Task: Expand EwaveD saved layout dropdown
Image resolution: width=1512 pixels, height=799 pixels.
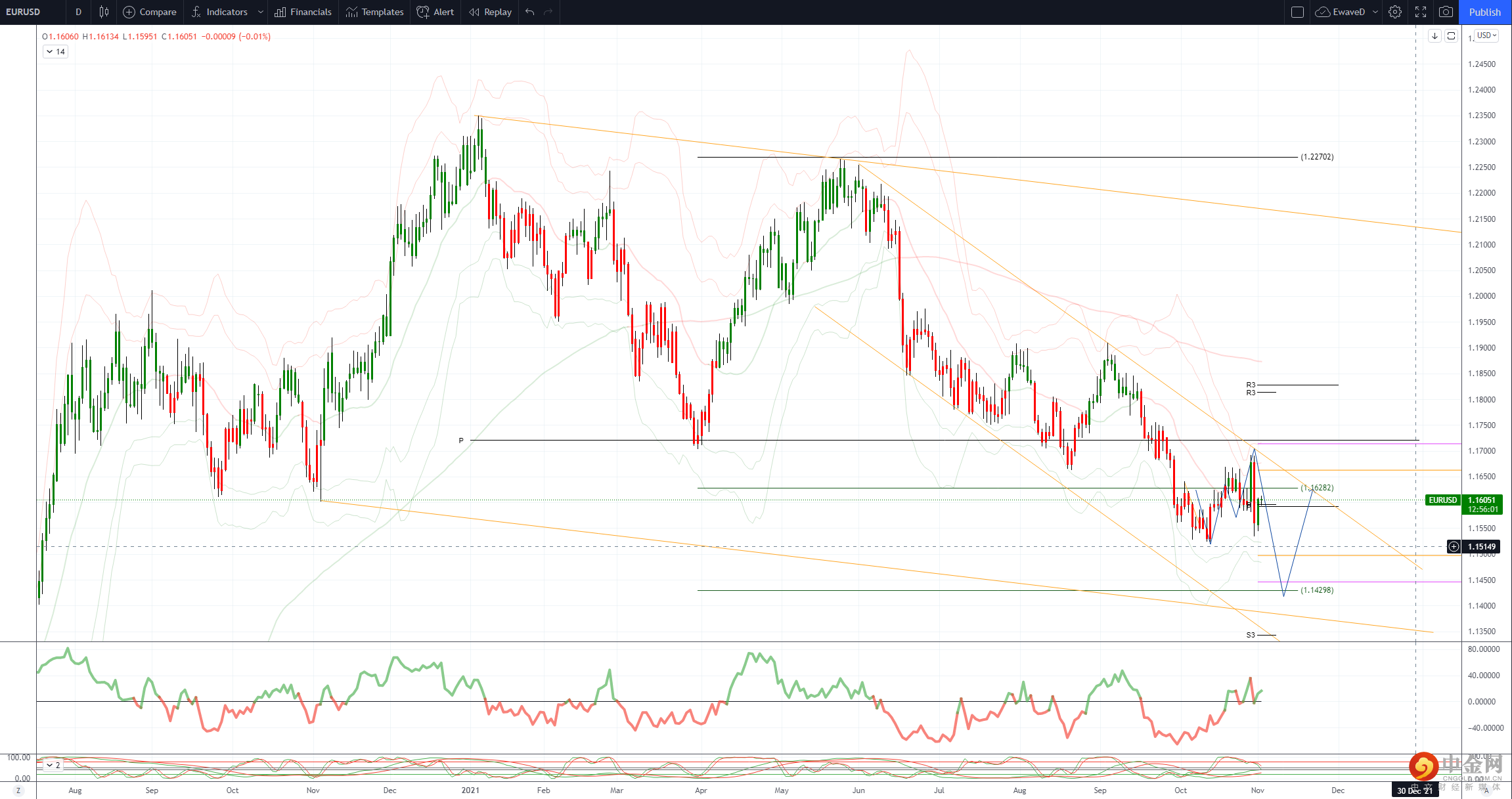Action: tap(1375, 12)
